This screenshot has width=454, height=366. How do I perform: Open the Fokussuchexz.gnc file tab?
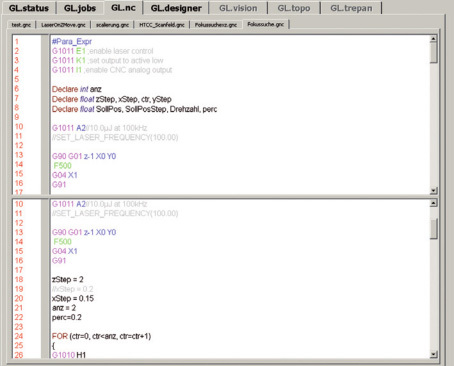coord(216,25)
